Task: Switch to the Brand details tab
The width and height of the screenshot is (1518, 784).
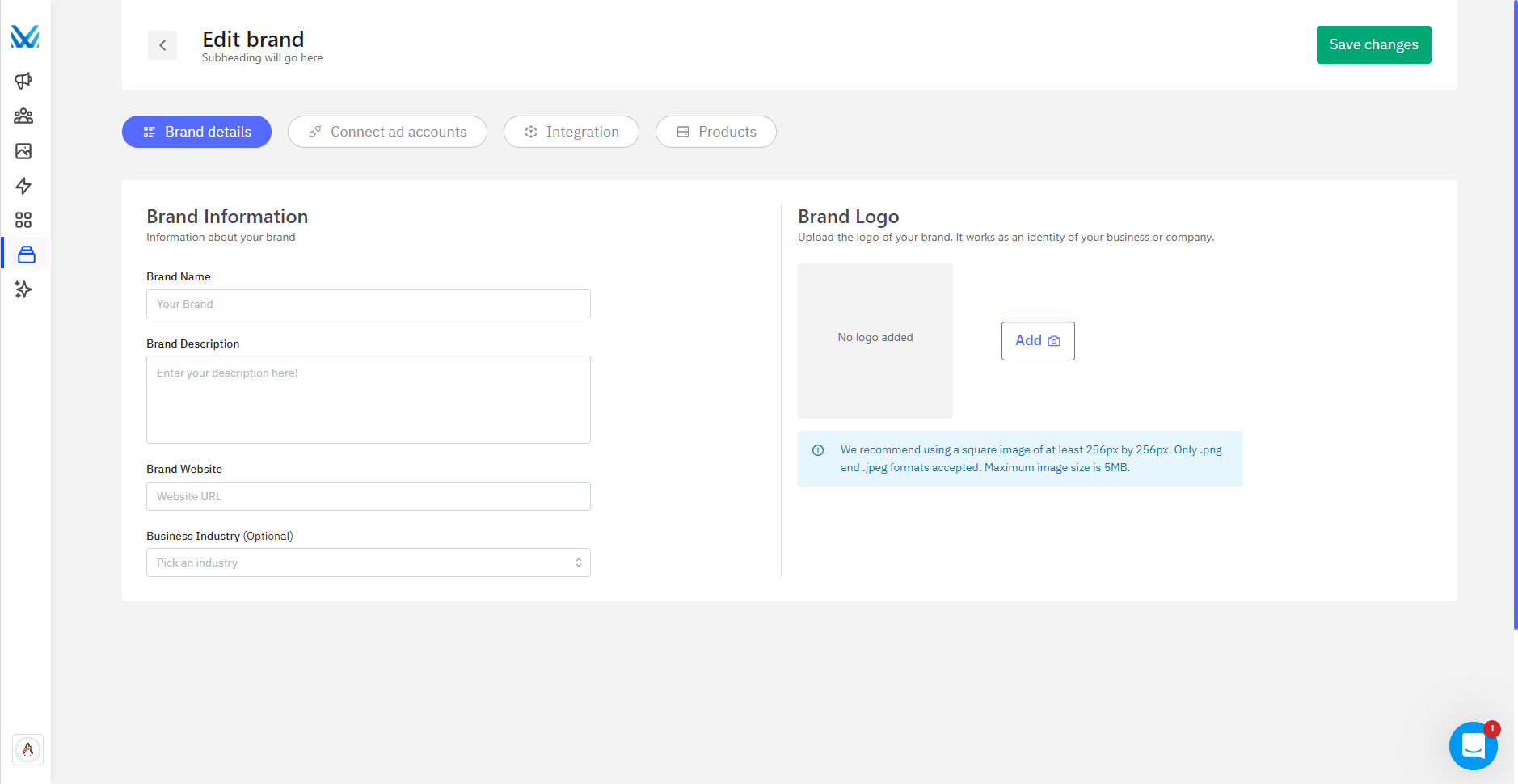Action: (x=196, y=132)
